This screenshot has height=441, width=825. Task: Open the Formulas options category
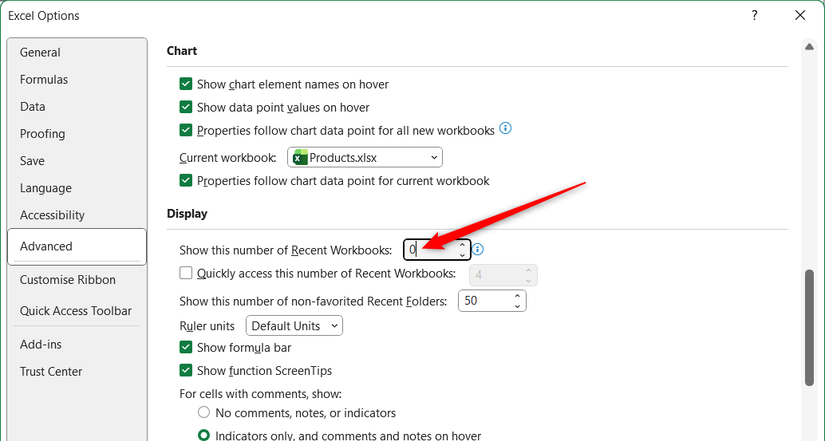click(x=44, y=79)
